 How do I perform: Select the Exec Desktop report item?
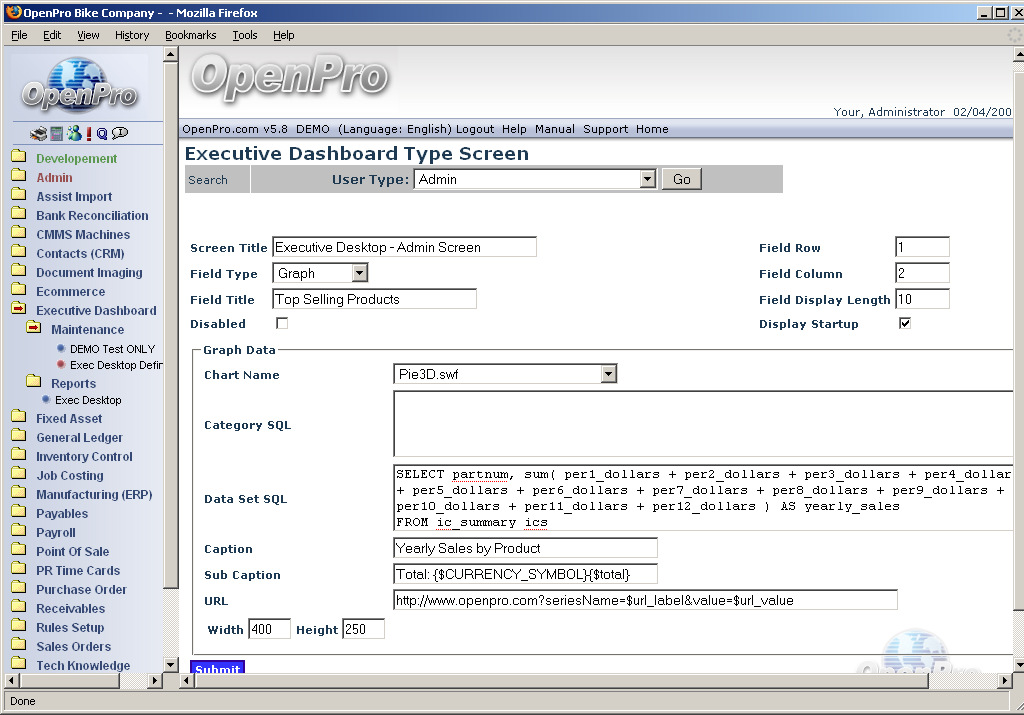click(88, 400)
